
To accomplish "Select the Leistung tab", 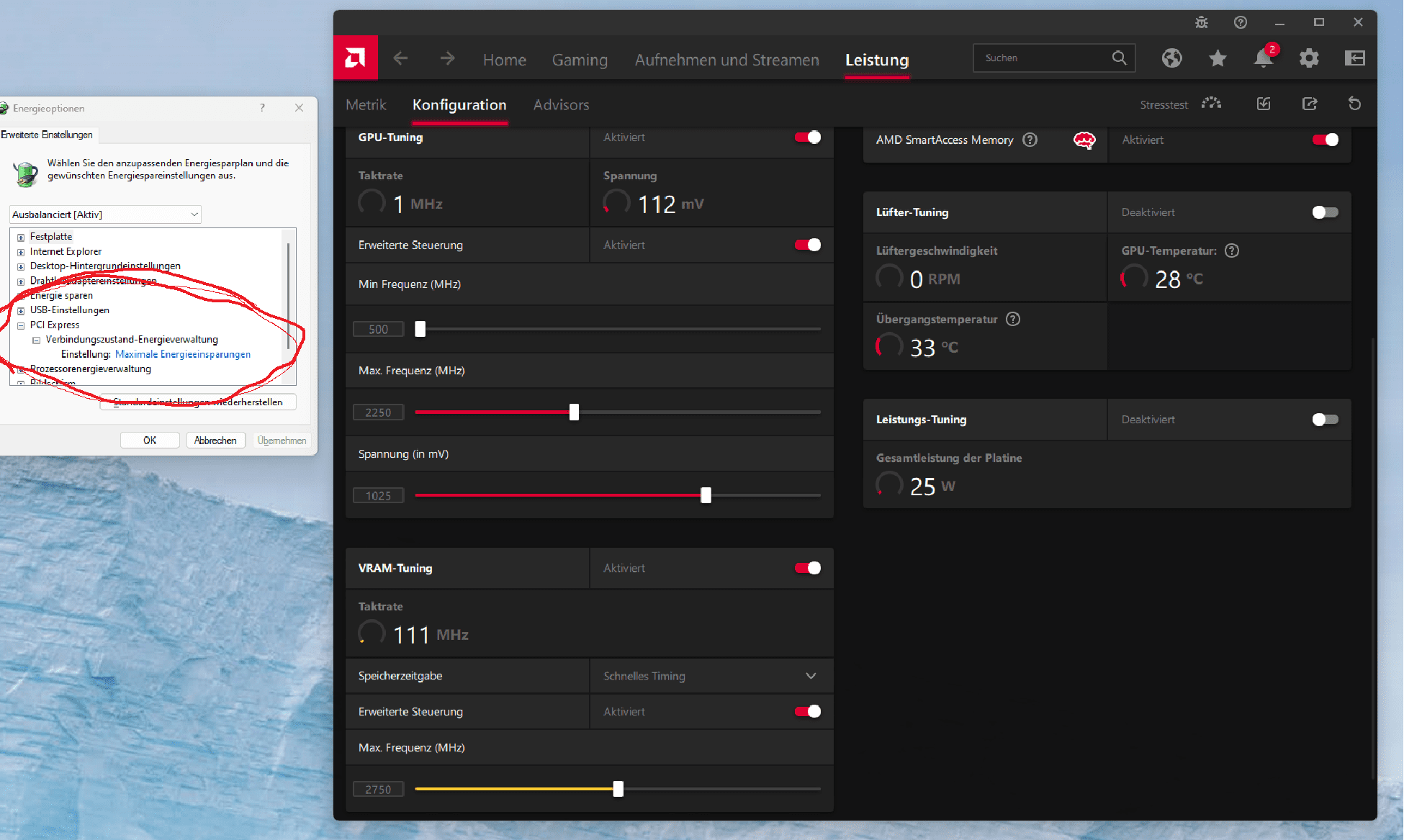I will tap(877, 60).
